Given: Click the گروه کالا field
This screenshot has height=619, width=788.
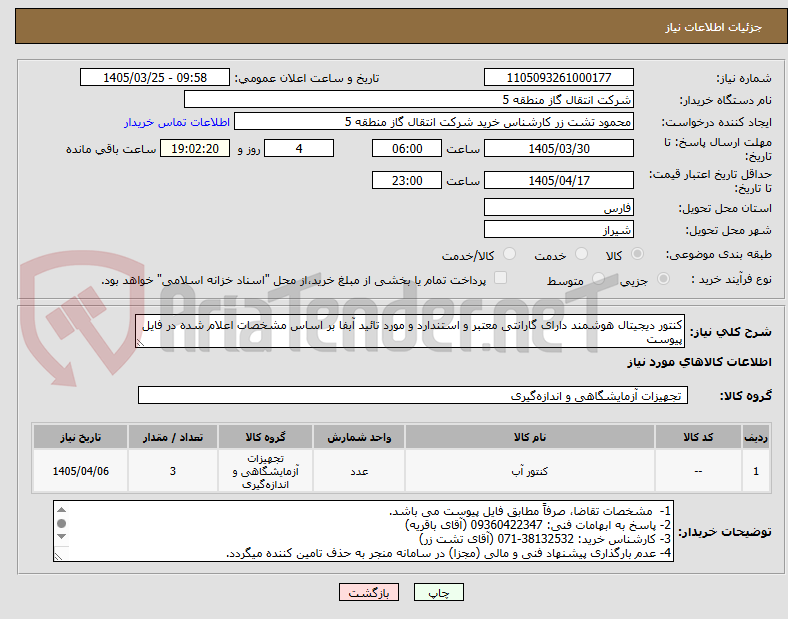Looking at the screenshot, I should tap(413, 395).
